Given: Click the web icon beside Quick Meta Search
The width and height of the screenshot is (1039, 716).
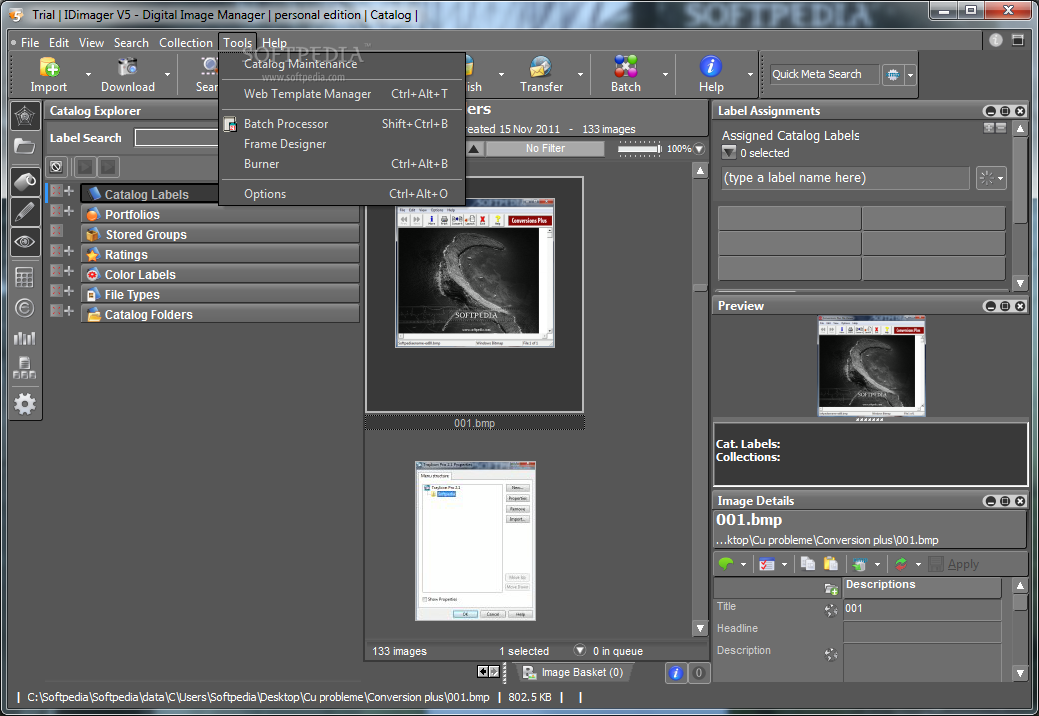Looking at the screenshot, I should [x=893, y=75].
